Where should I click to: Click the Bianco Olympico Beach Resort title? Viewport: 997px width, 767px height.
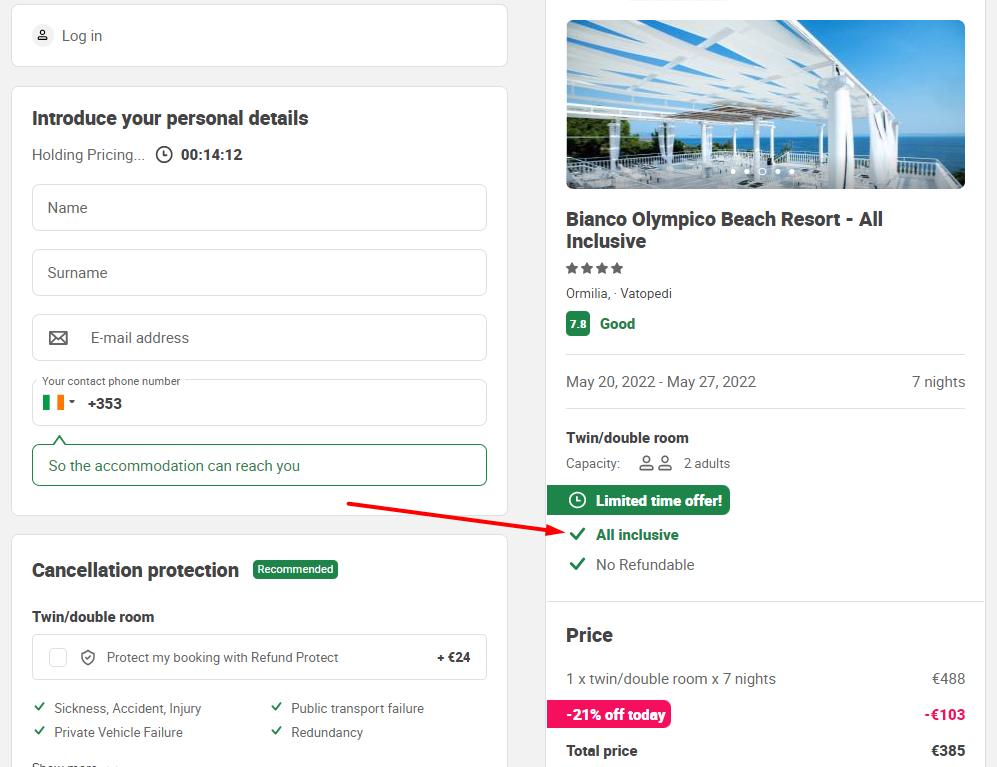tap(724, 230)
